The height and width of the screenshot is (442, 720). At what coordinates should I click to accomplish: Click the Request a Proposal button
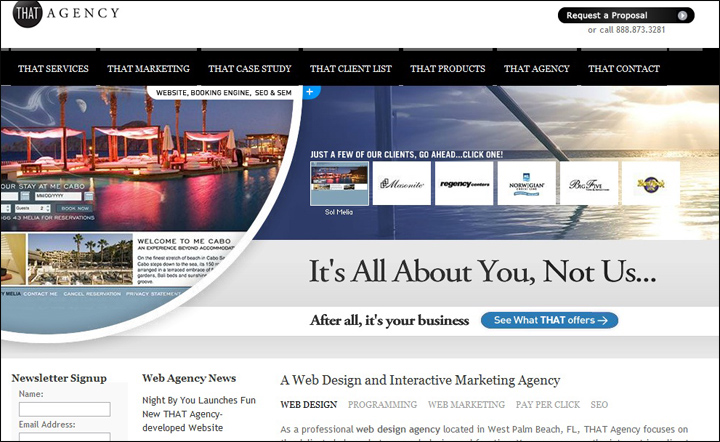coord(626,15)
